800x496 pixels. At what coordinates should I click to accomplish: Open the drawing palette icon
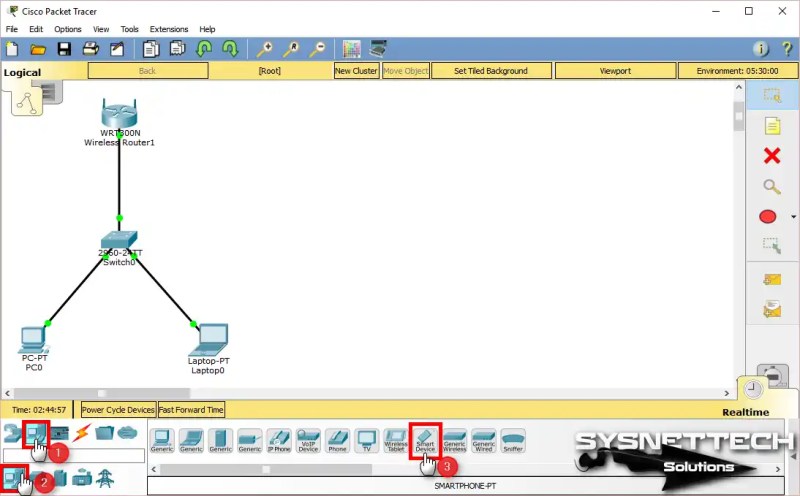pos(352,49)
